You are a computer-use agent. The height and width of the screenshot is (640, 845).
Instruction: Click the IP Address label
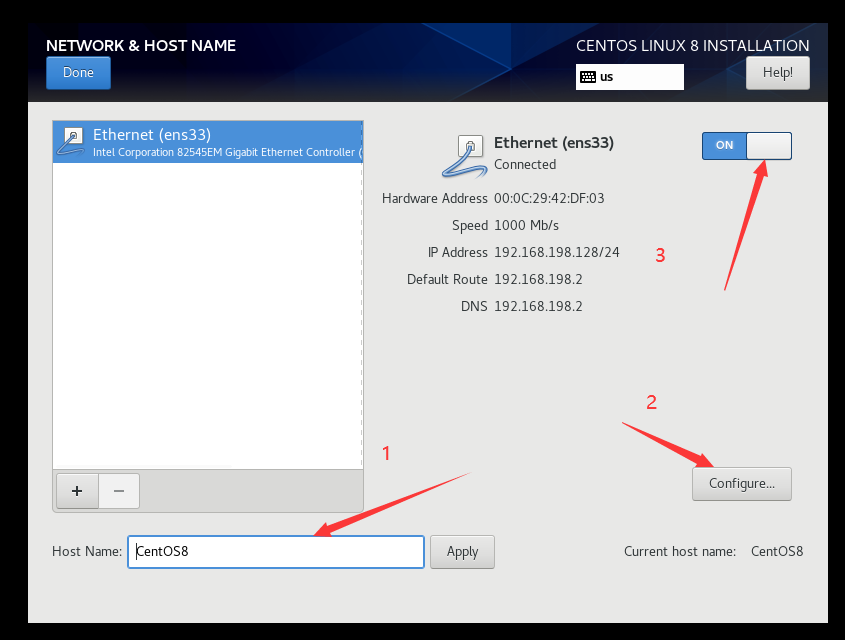(x=458, y=252)
